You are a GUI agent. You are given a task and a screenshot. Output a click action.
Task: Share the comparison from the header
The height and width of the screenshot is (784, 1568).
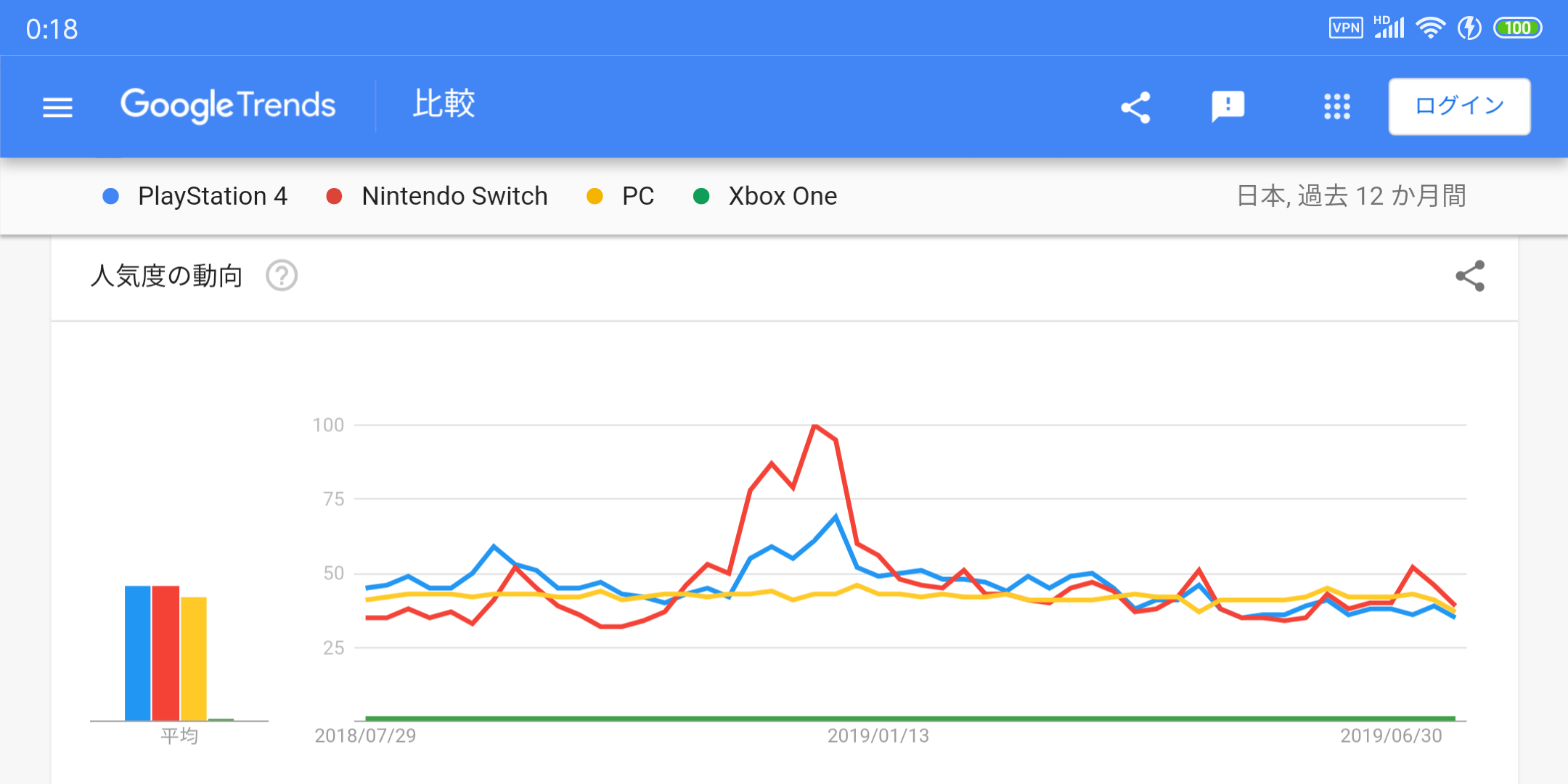pos(1135,107)
